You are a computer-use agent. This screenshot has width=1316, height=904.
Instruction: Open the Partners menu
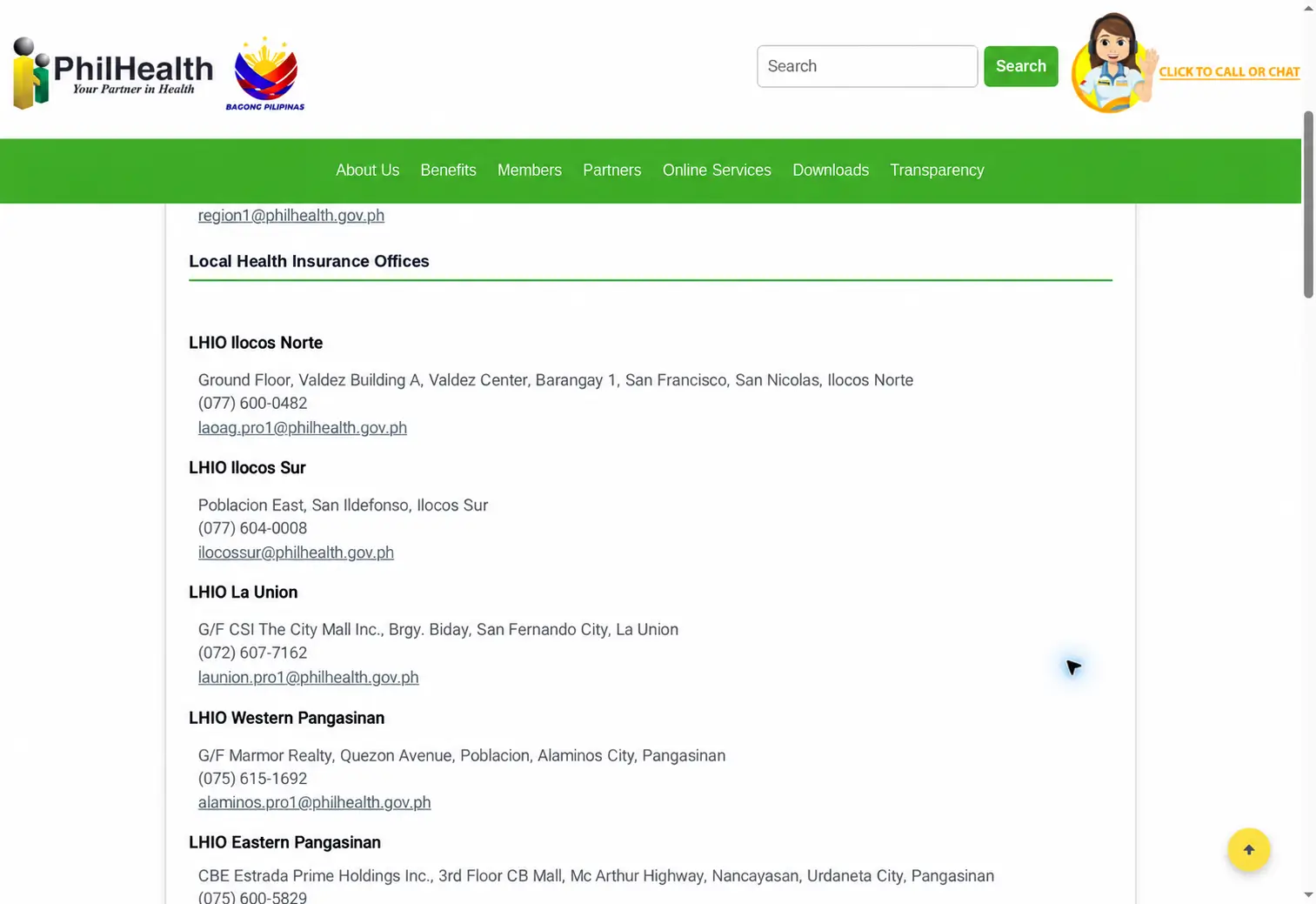click(x=612, y=171)
